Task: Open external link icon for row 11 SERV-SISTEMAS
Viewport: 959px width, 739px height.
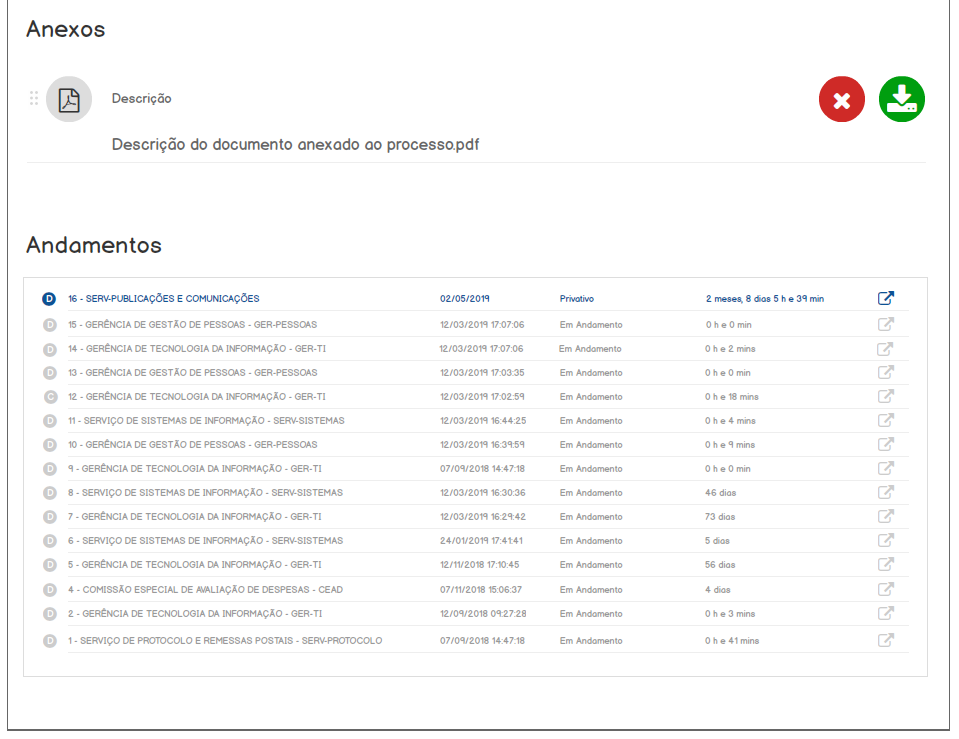Action: (885, 420)
